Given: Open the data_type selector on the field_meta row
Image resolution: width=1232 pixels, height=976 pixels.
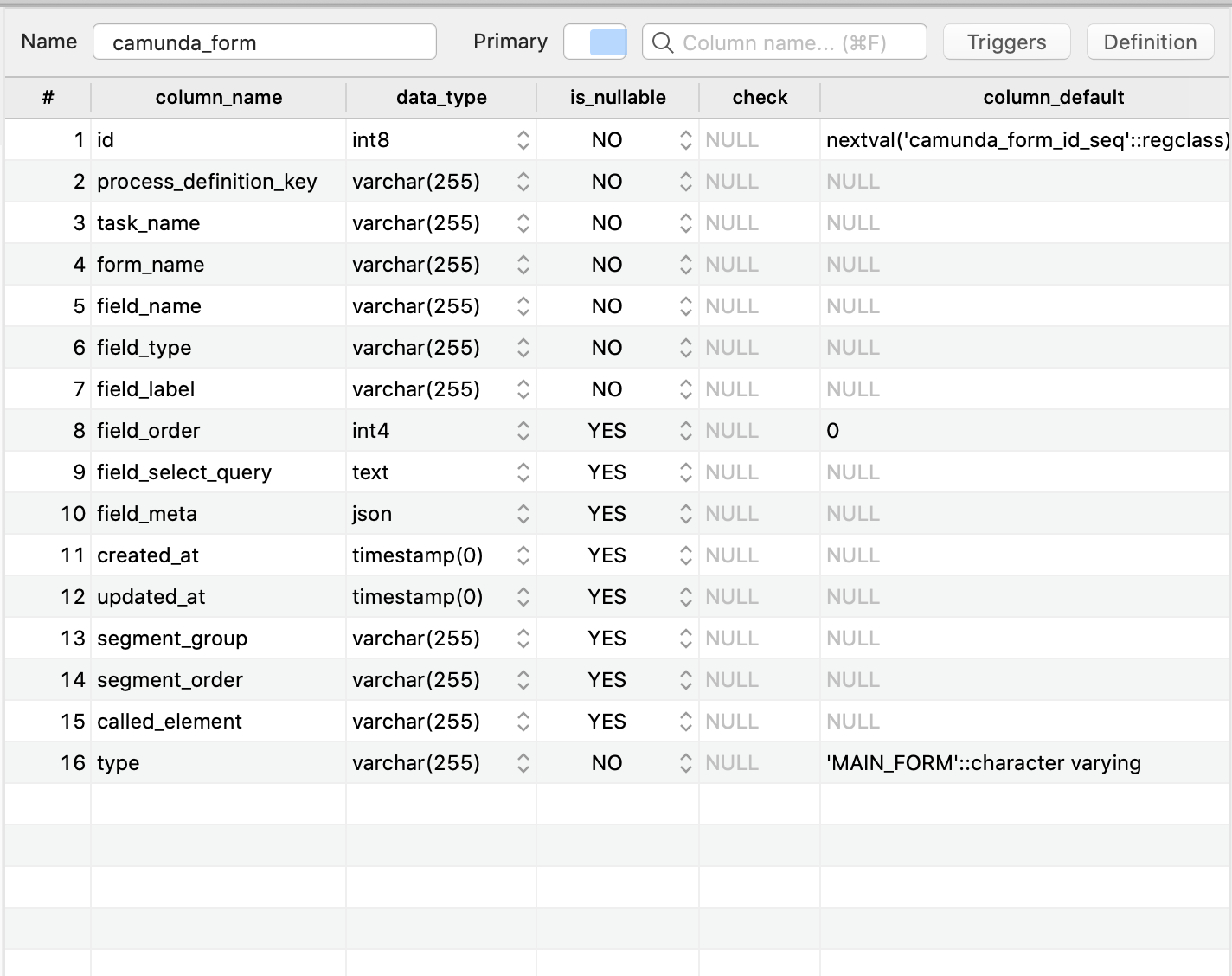Looking at the screenshot, I should coord(523,513).
